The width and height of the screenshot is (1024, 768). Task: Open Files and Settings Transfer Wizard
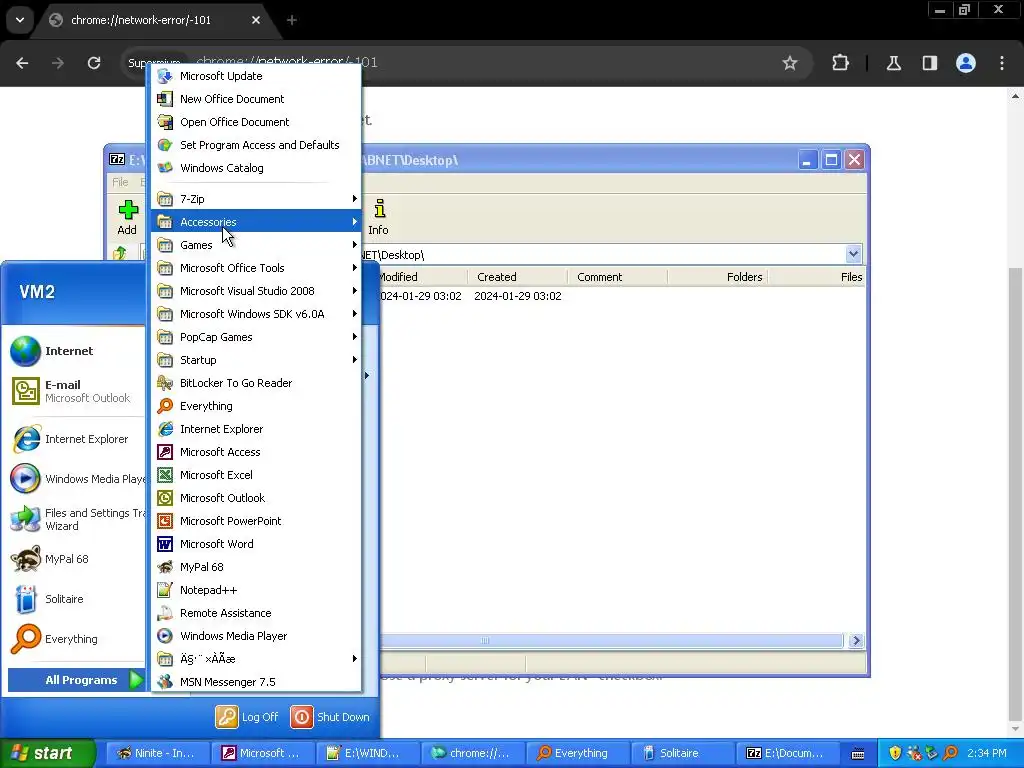click(76, 520)
